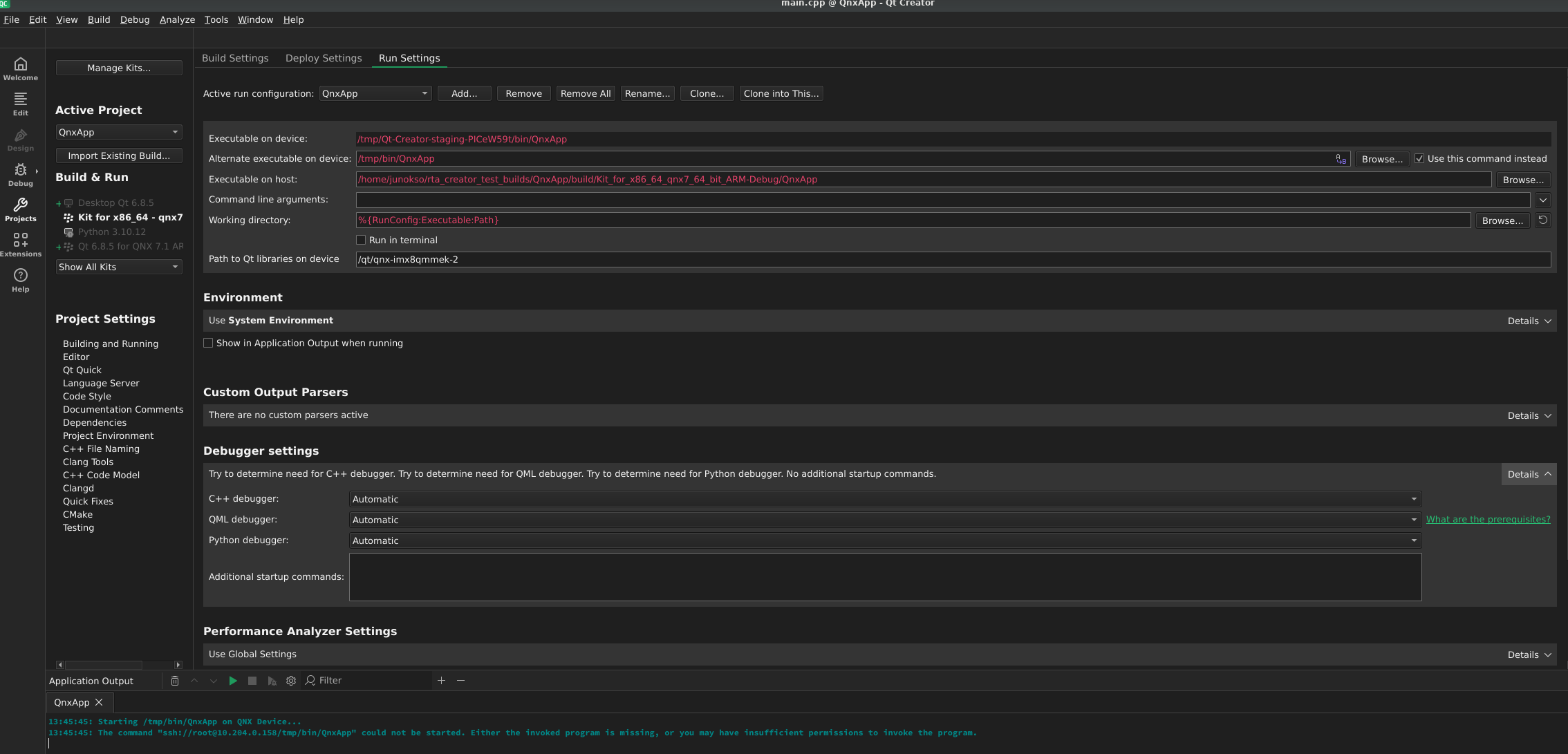1568x754 pixels.
Task: Uncheck 'Use this command instead' checkbox
Action: coord(1419,159)
